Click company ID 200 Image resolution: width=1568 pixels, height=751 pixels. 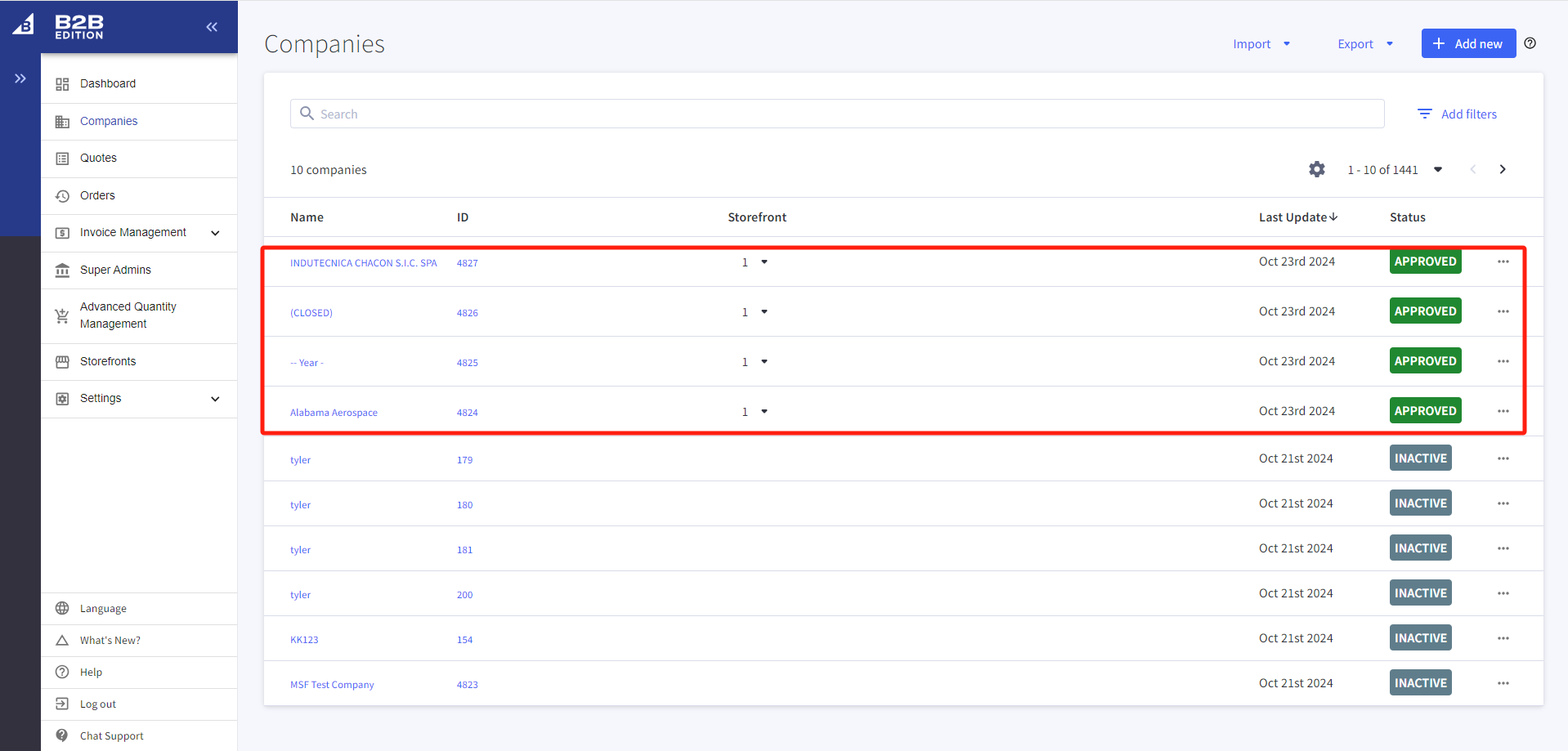point(464,595)
